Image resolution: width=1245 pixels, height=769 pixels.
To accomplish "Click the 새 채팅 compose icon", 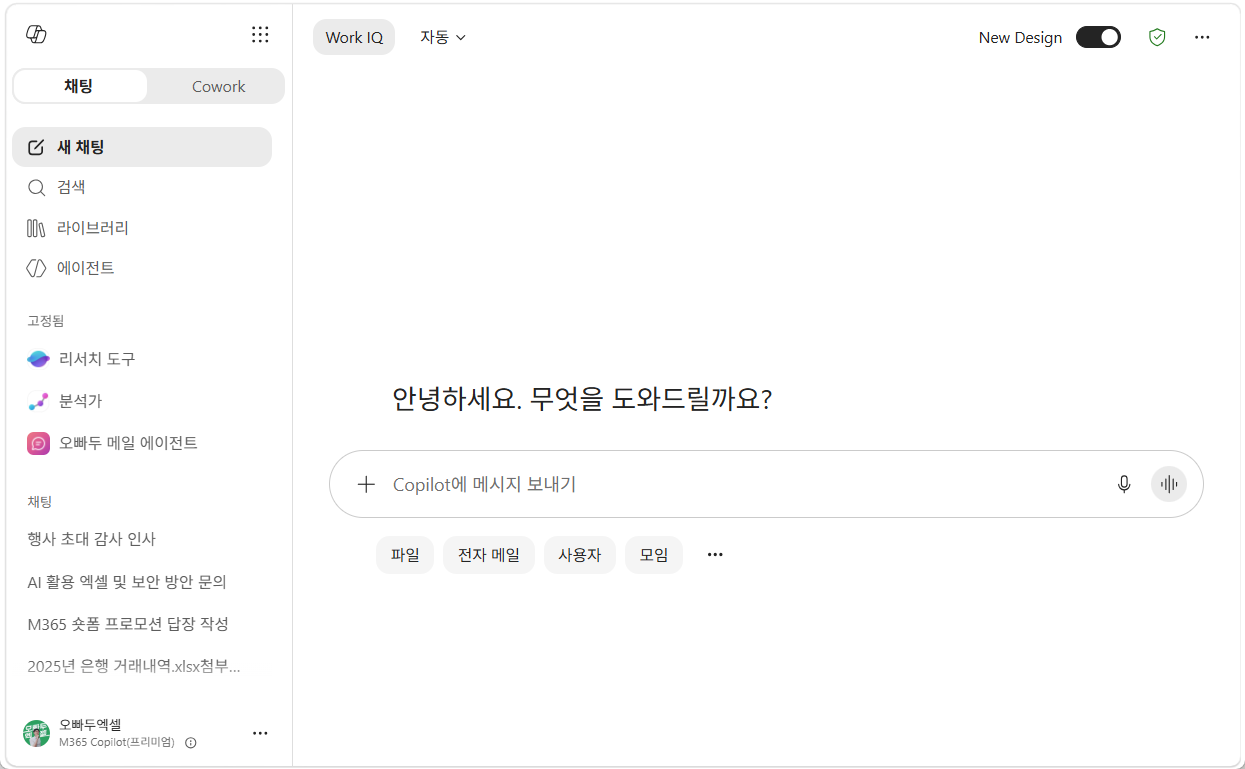I will [x=36, y=147].
